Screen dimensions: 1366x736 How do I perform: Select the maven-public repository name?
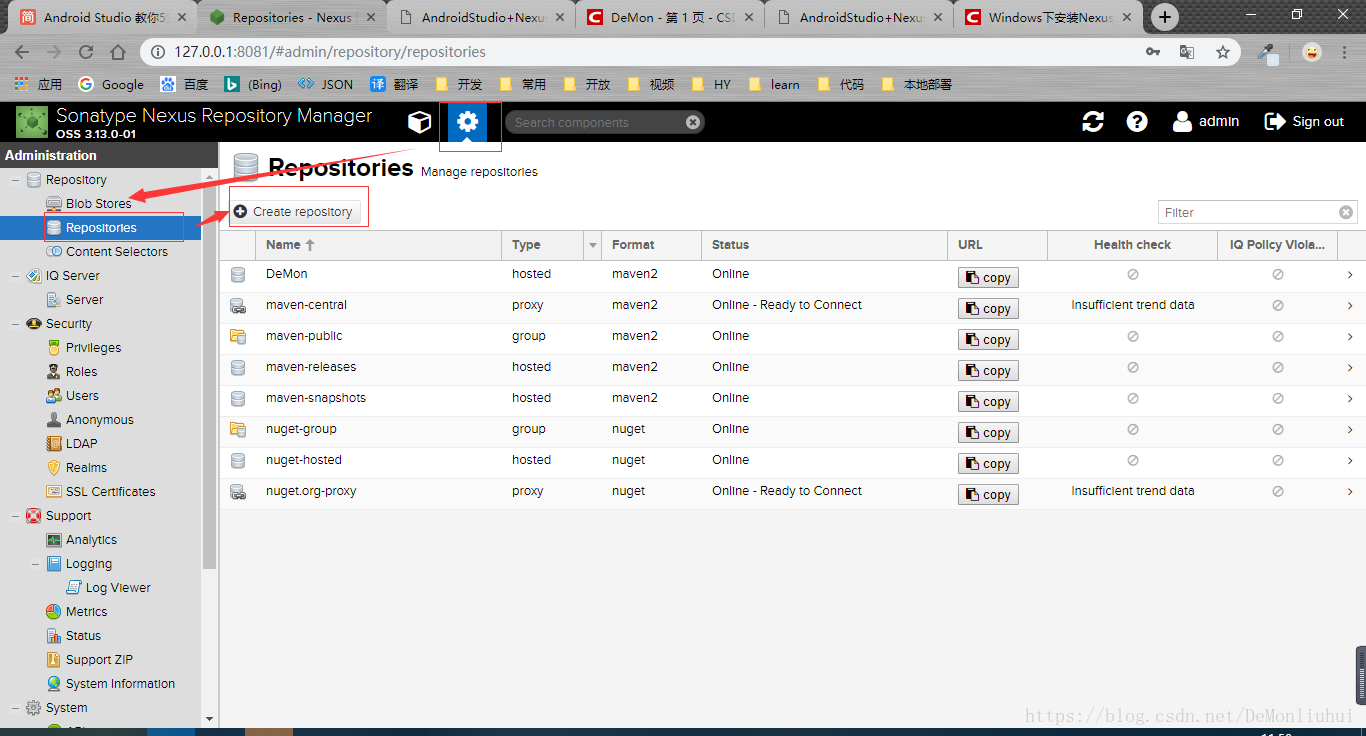pos(304,336)
